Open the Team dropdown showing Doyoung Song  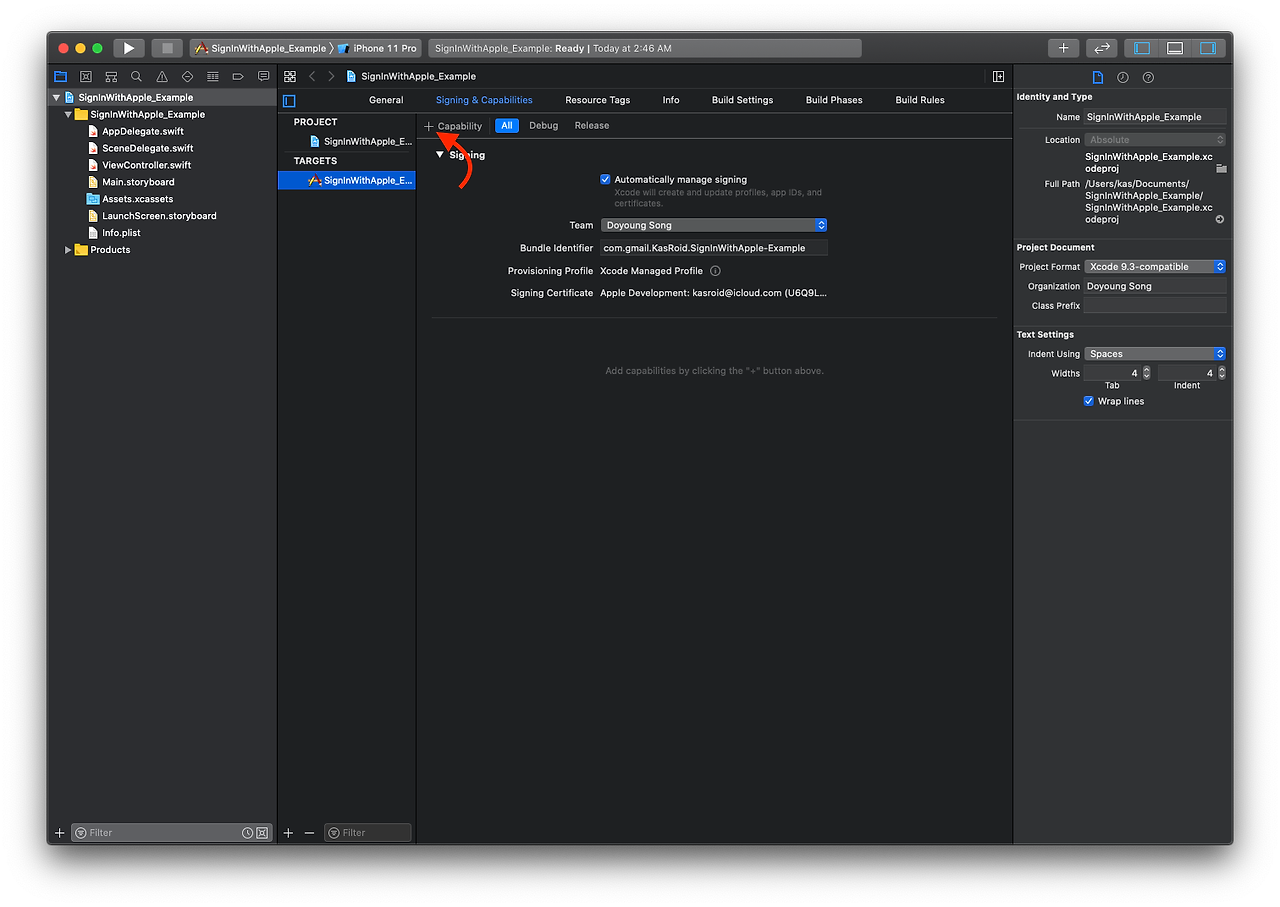[x=714, y=226]
